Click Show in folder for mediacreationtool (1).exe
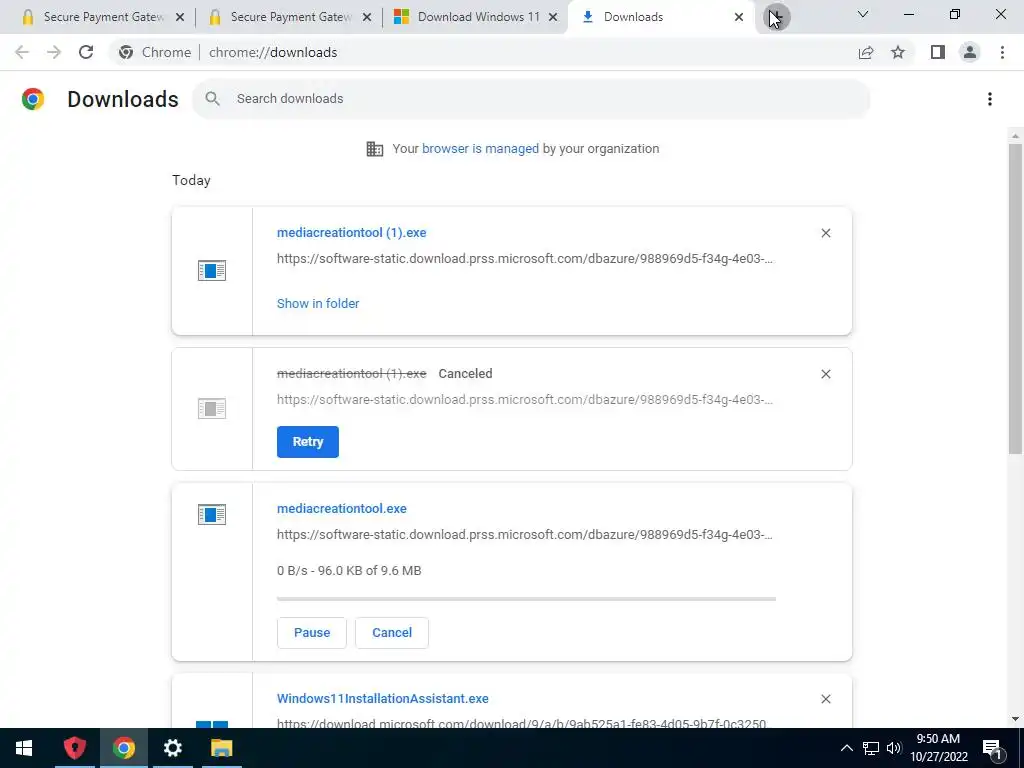 pyautogui.click(x=317, y=304)
